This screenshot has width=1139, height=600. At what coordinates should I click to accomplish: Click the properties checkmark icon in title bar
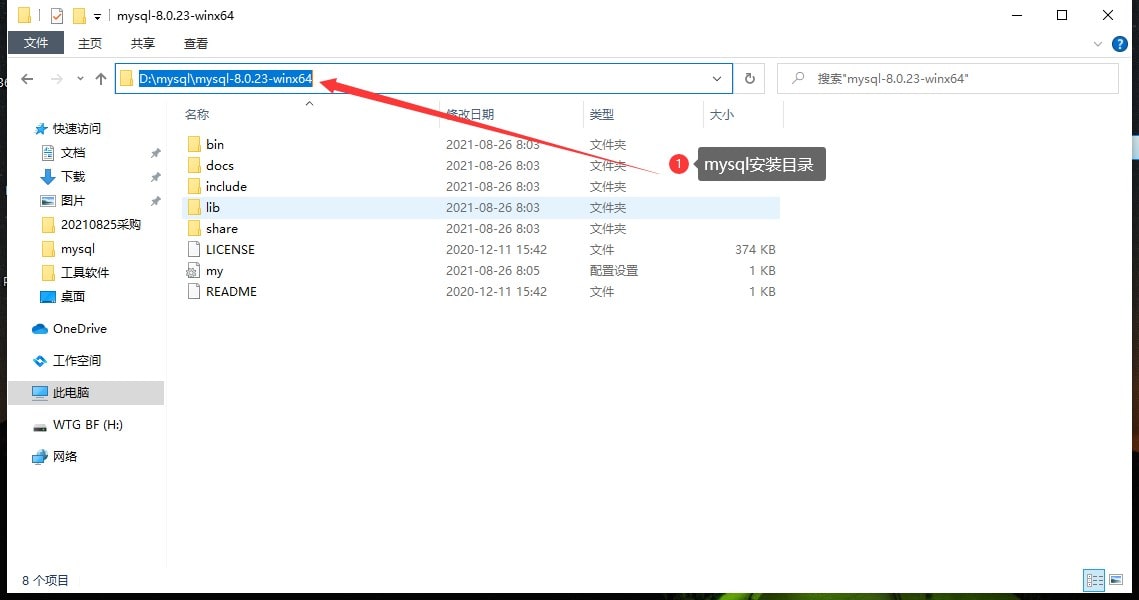click(57, 15)
